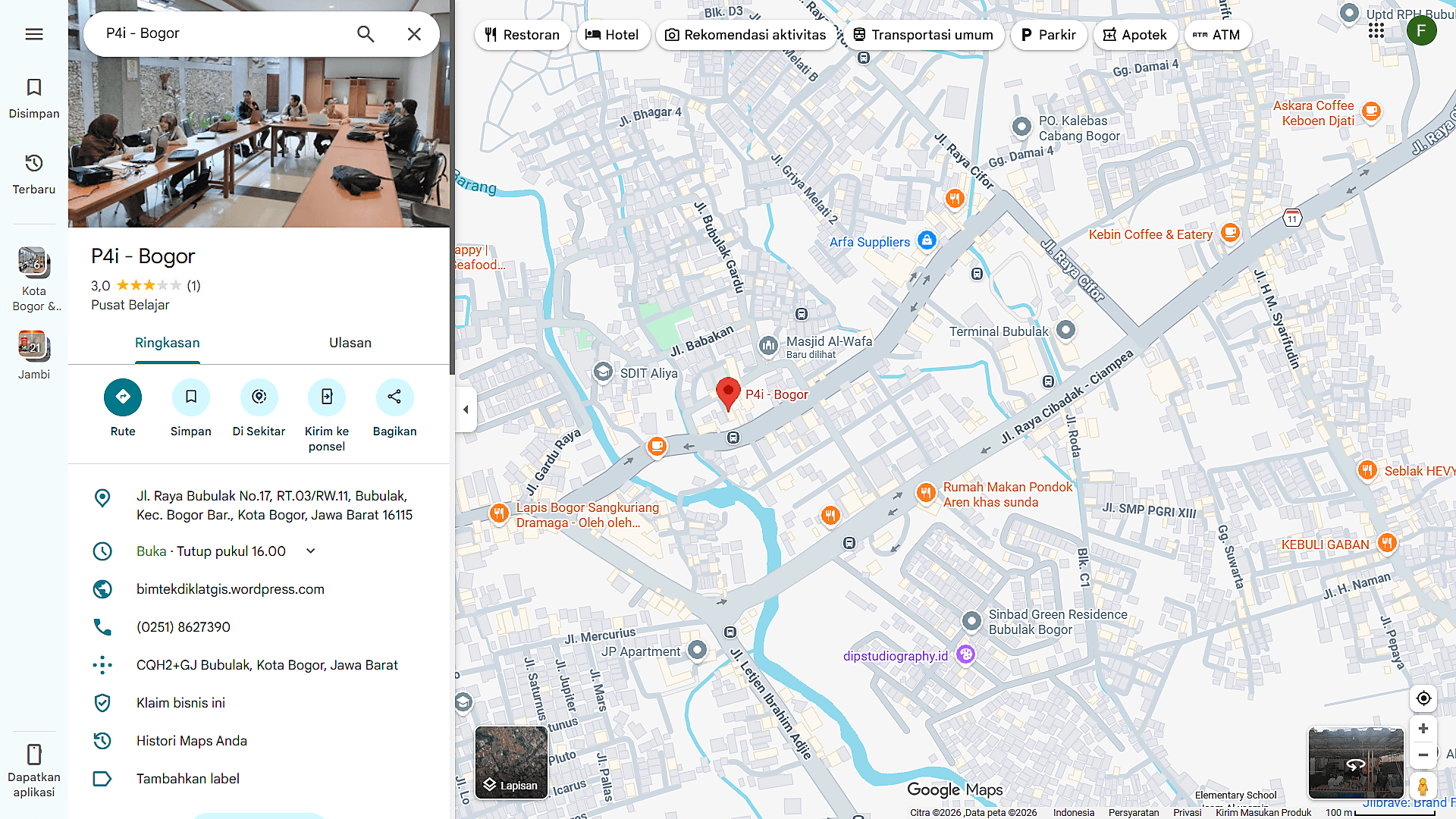Save place with Simpan button
1456x819 pixels.
[191, 397]
